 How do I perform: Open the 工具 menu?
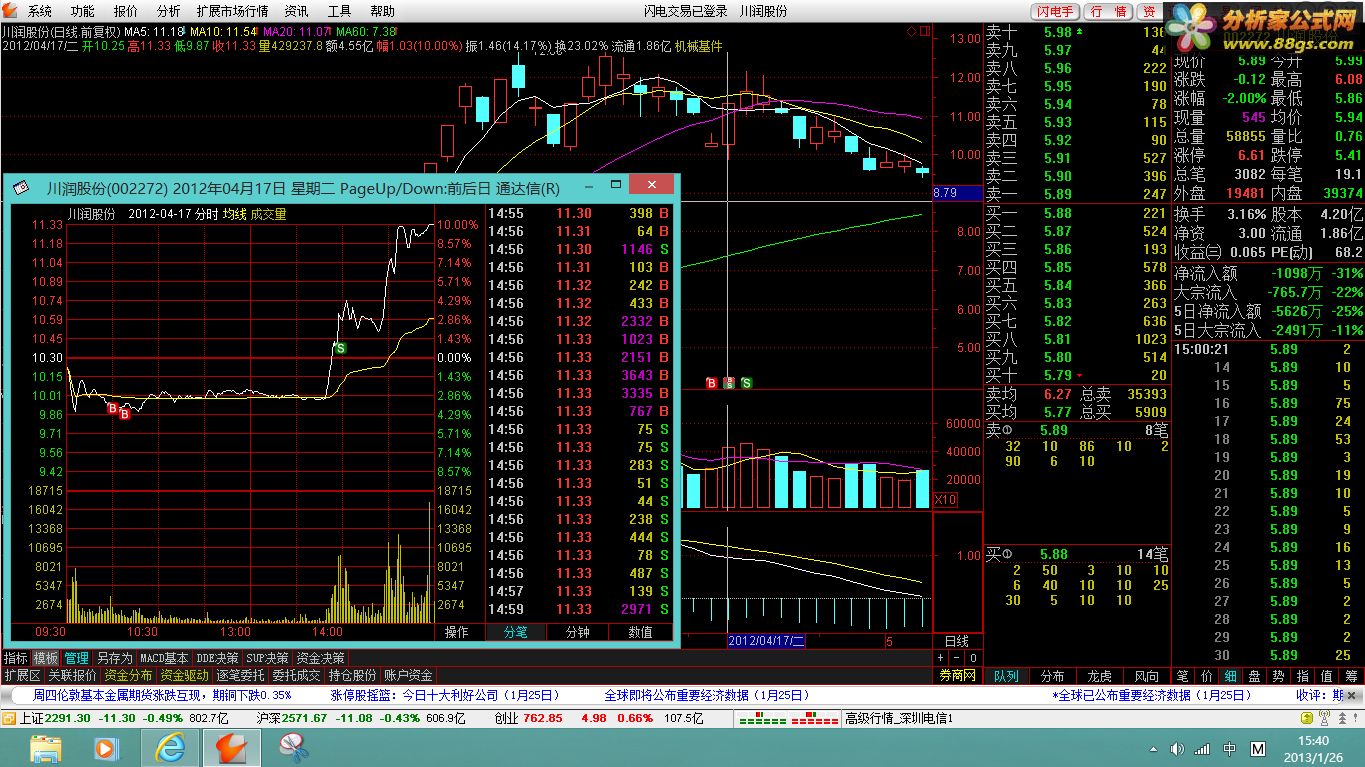click(340, 11)
